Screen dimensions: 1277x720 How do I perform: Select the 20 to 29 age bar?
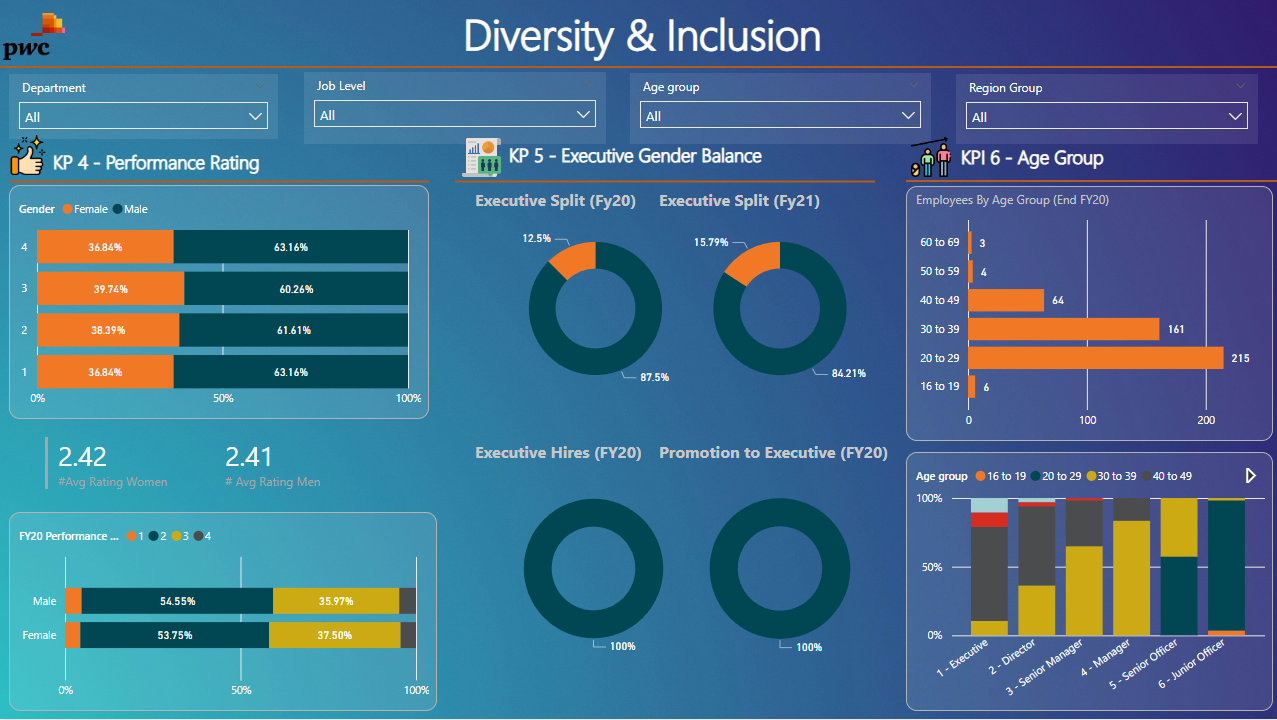tap(1095, 358)
